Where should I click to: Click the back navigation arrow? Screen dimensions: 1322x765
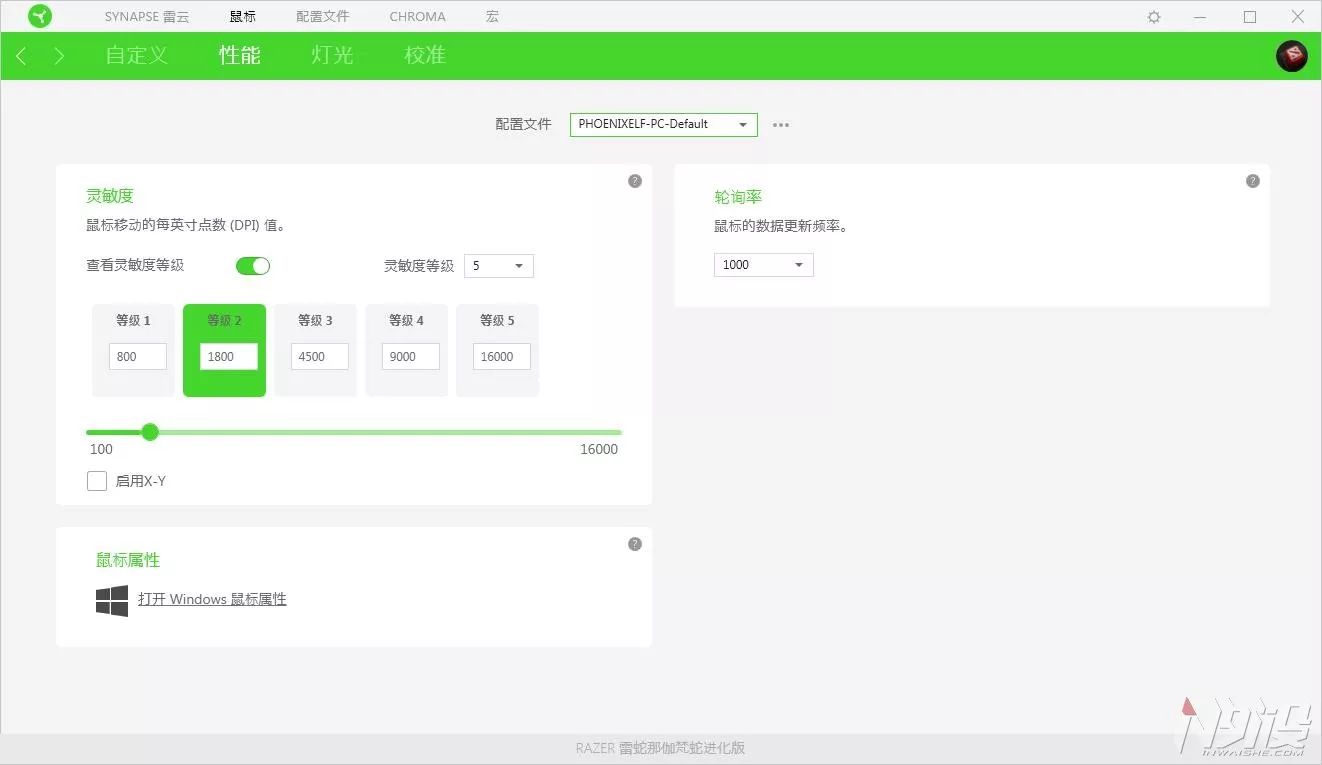point(20,56)
